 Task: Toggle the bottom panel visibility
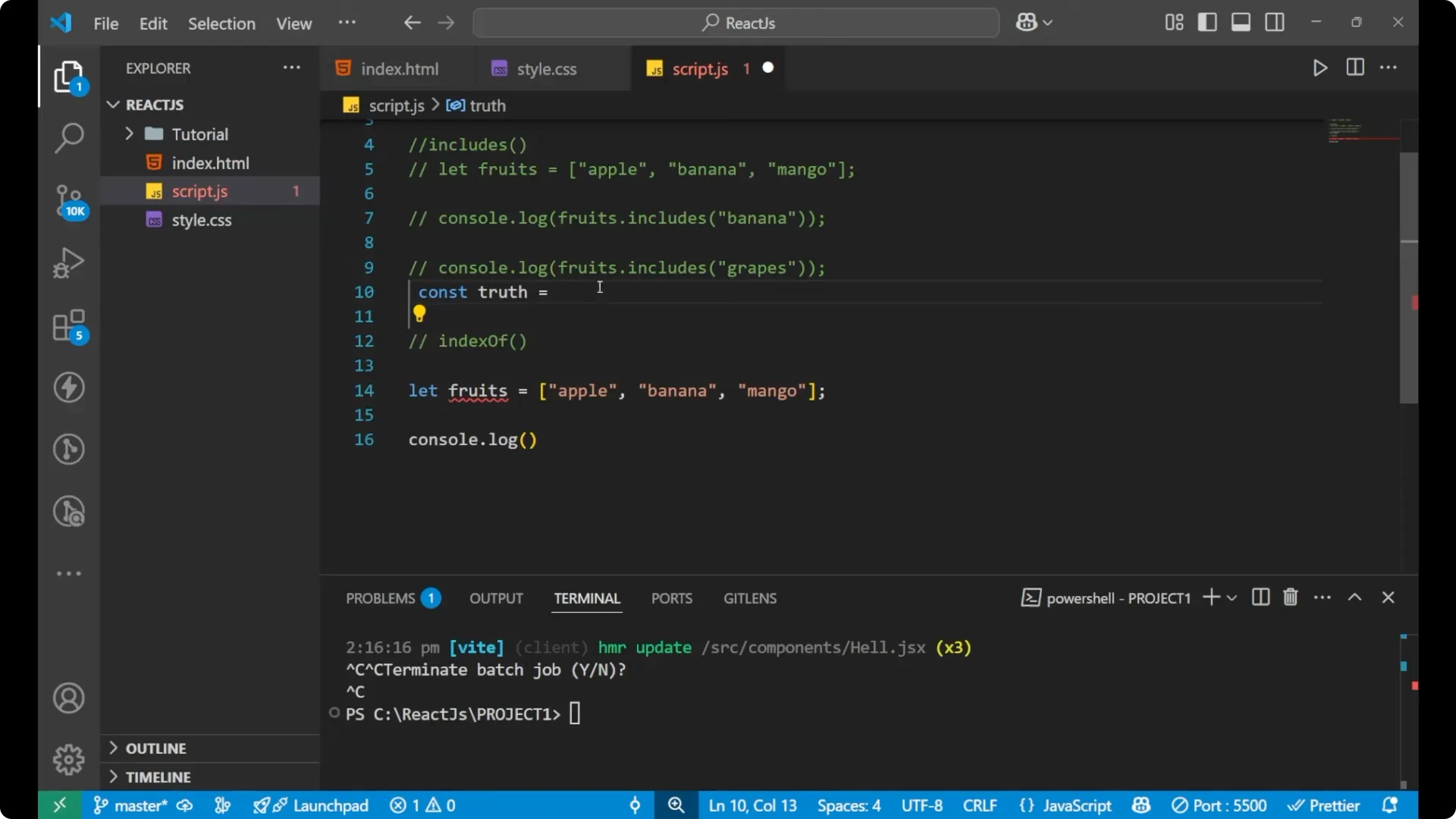tap(1241, 22)
